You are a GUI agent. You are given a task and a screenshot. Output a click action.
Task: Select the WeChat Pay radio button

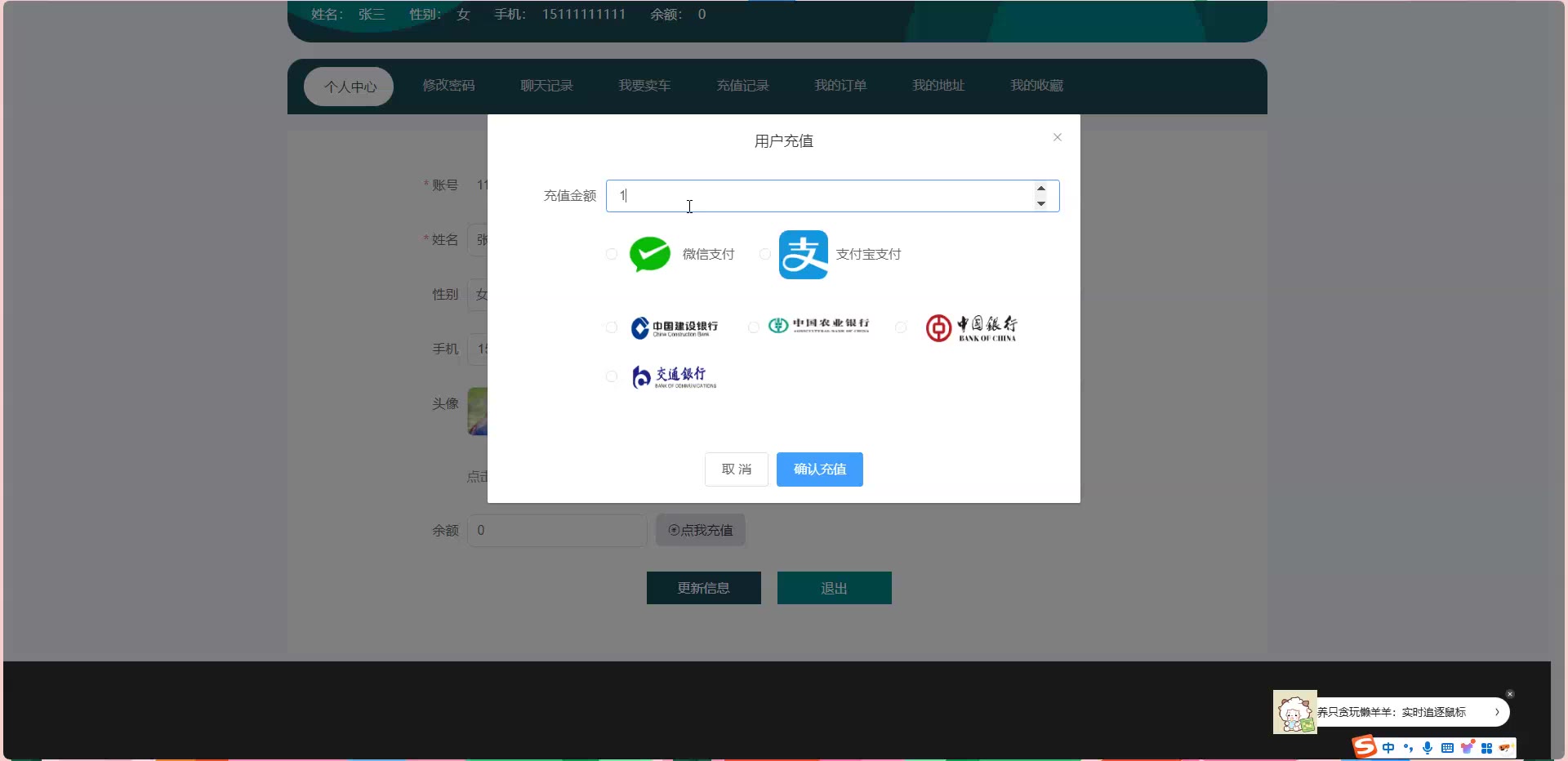coord(611,254)
